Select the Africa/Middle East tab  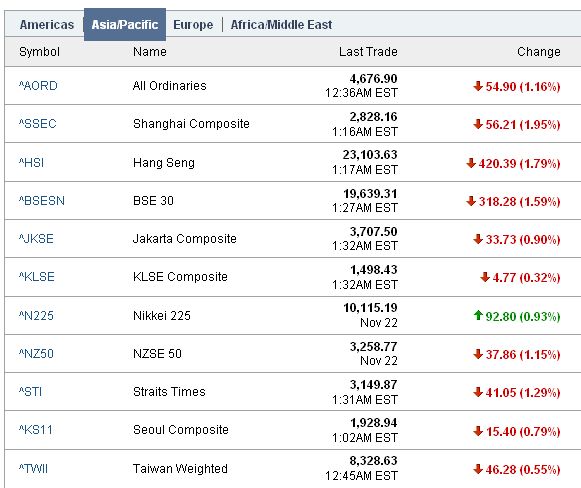click(x=281, y=25)
